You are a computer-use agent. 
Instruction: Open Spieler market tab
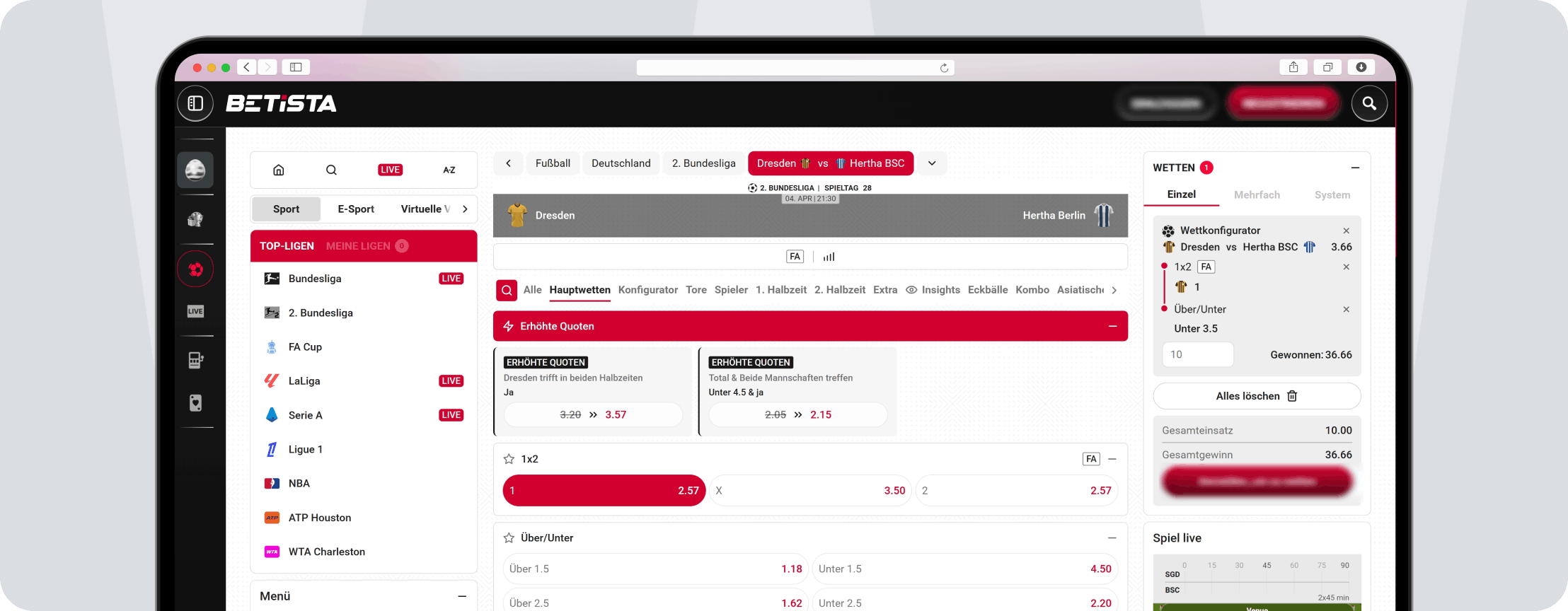coord(731,290)
